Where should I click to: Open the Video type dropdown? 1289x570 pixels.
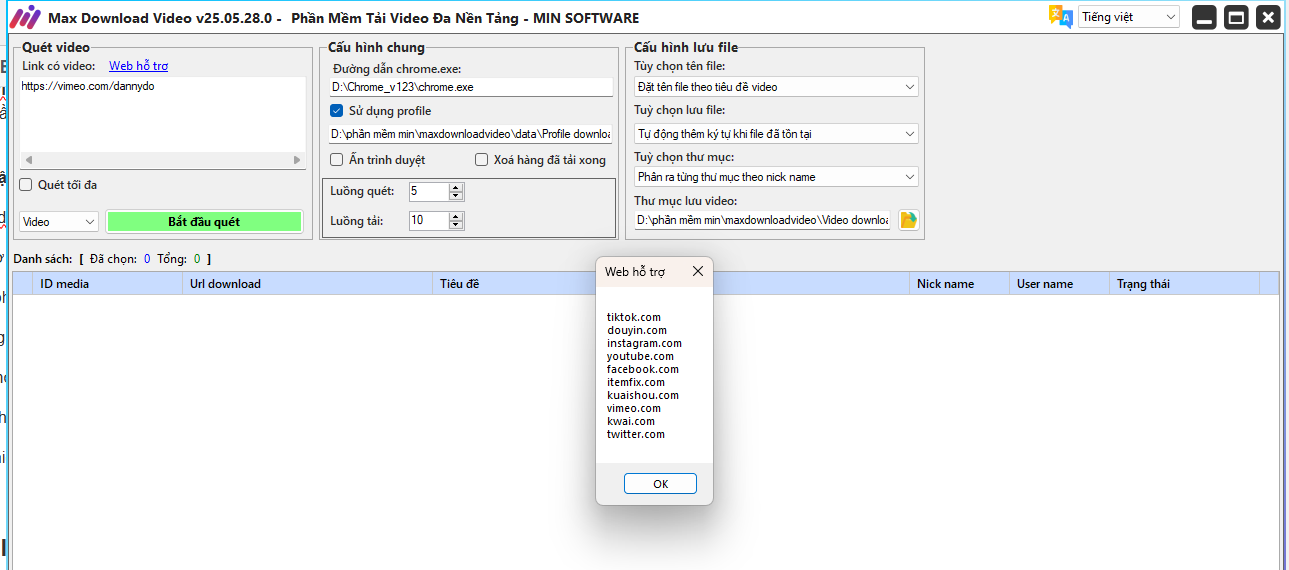59,222
